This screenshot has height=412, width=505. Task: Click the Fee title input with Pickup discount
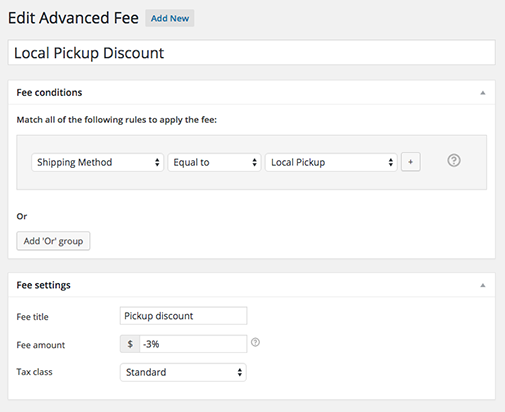pyautogui.click(x=183, y=316)
